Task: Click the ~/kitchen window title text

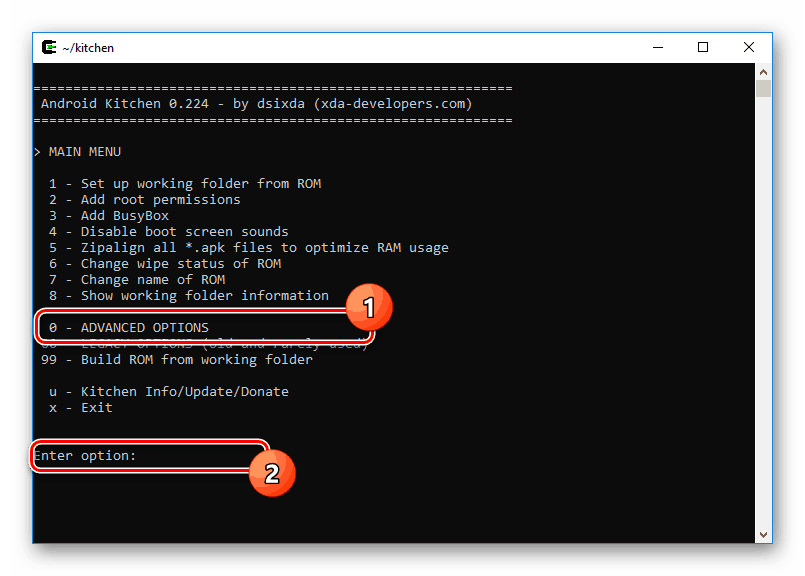Action: click(x=88, y=48)
